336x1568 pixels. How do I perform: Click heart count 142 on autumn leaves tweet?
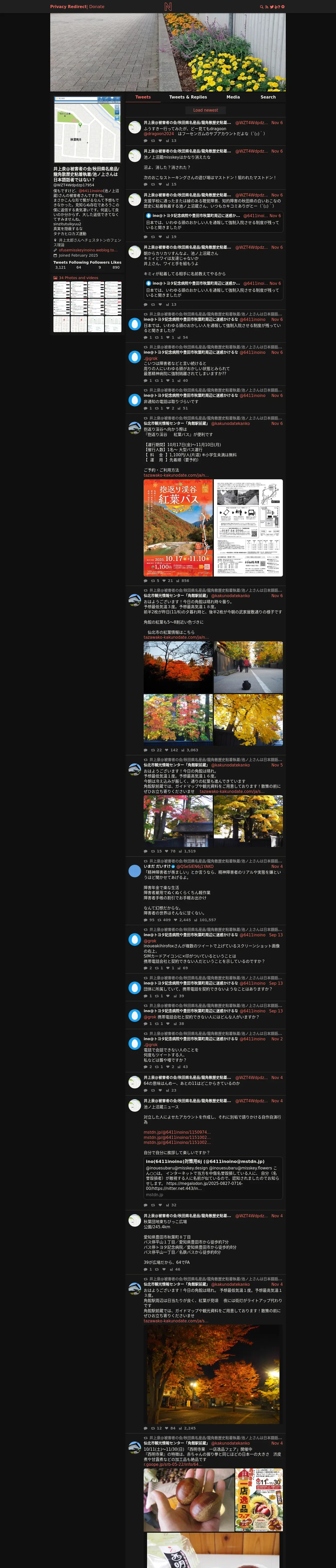pyautogui.click(x=166, y=750)
